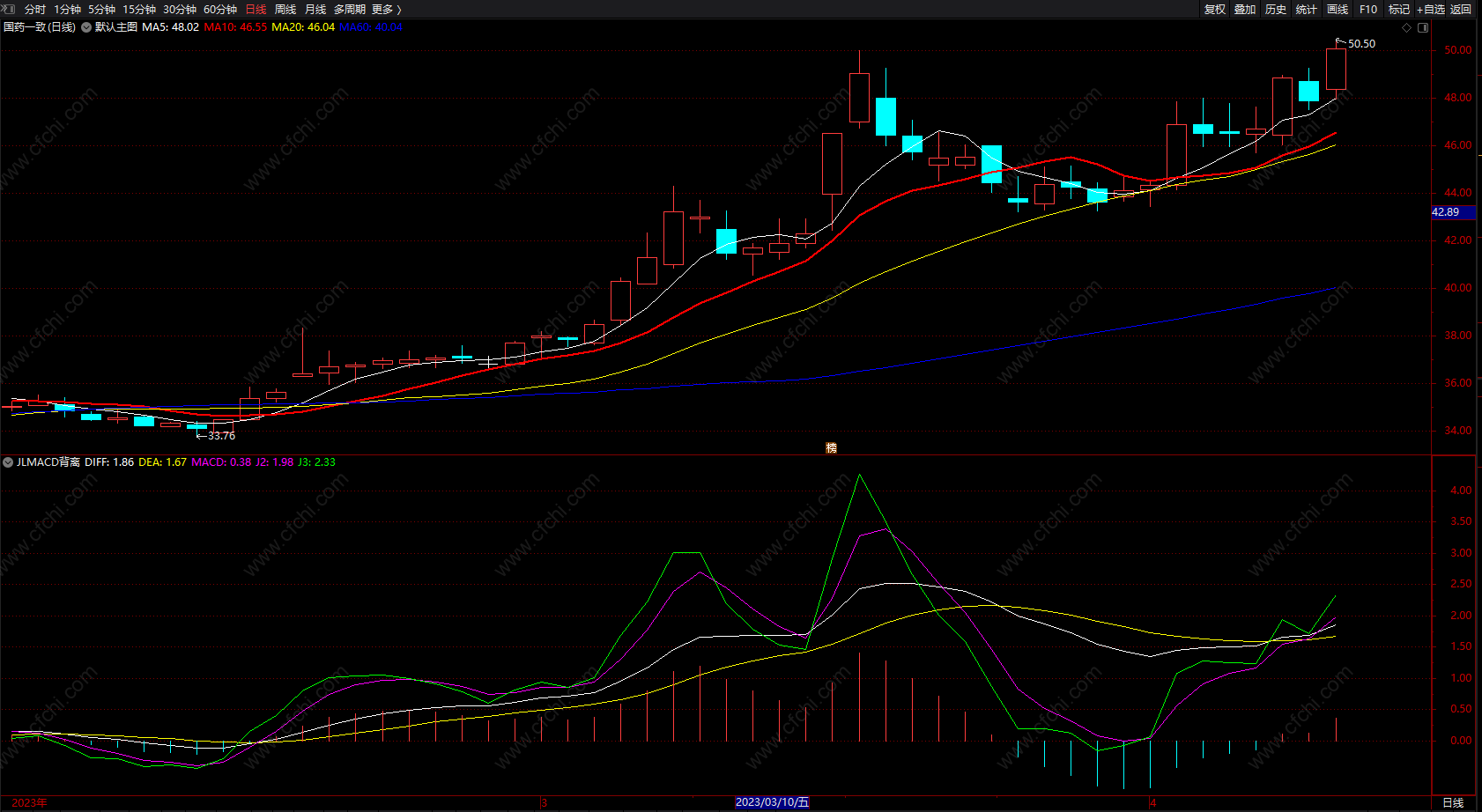This screenshot has width=1482, height=812.
Task: Click the diamond marker icon above the price axis
Action: tap(1407, 27)
